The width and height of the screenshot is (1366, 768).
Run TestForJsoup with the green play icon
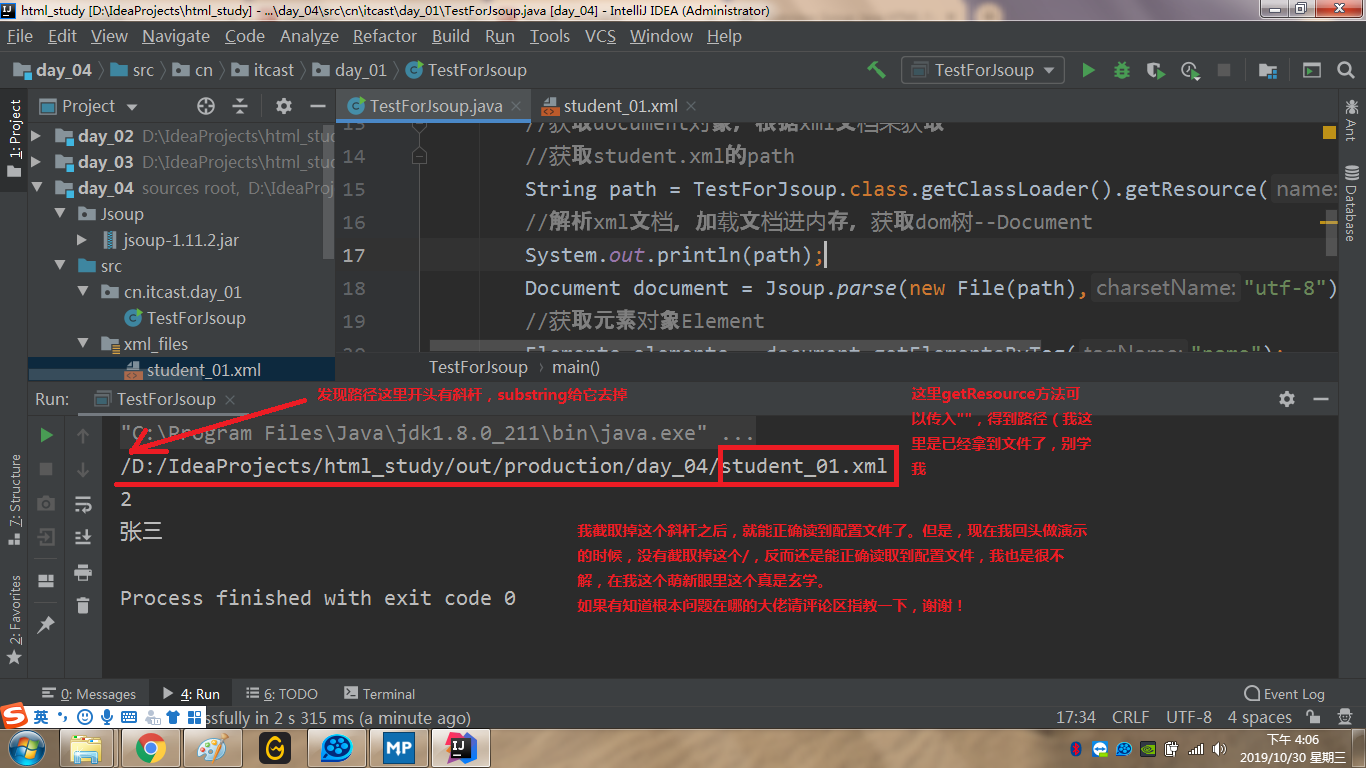pos(1089,70)
